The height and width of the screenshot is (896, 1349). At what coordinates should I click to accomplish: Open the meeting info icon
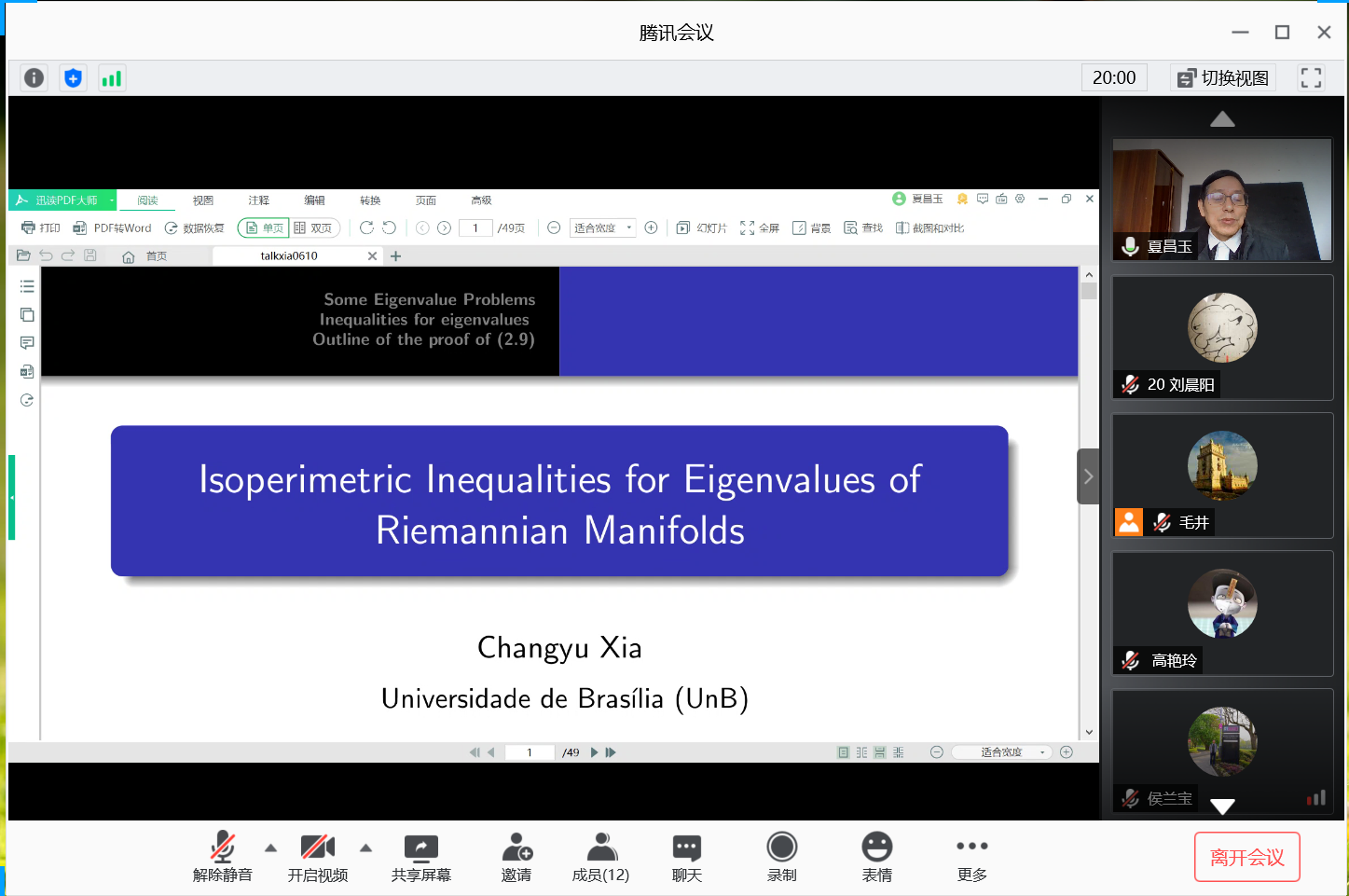point(34,78)
